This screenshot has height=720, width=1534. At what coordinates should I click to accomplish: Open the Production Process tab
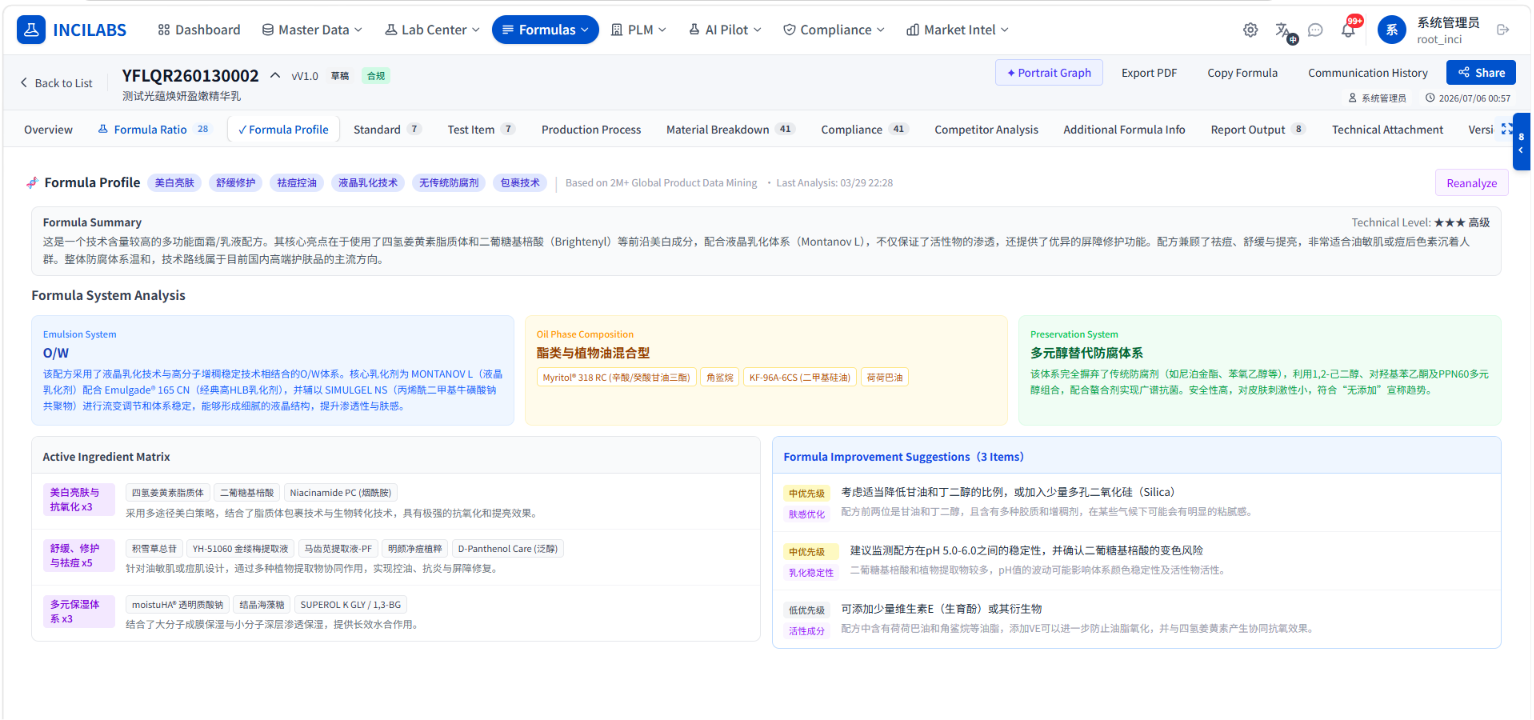591,130
